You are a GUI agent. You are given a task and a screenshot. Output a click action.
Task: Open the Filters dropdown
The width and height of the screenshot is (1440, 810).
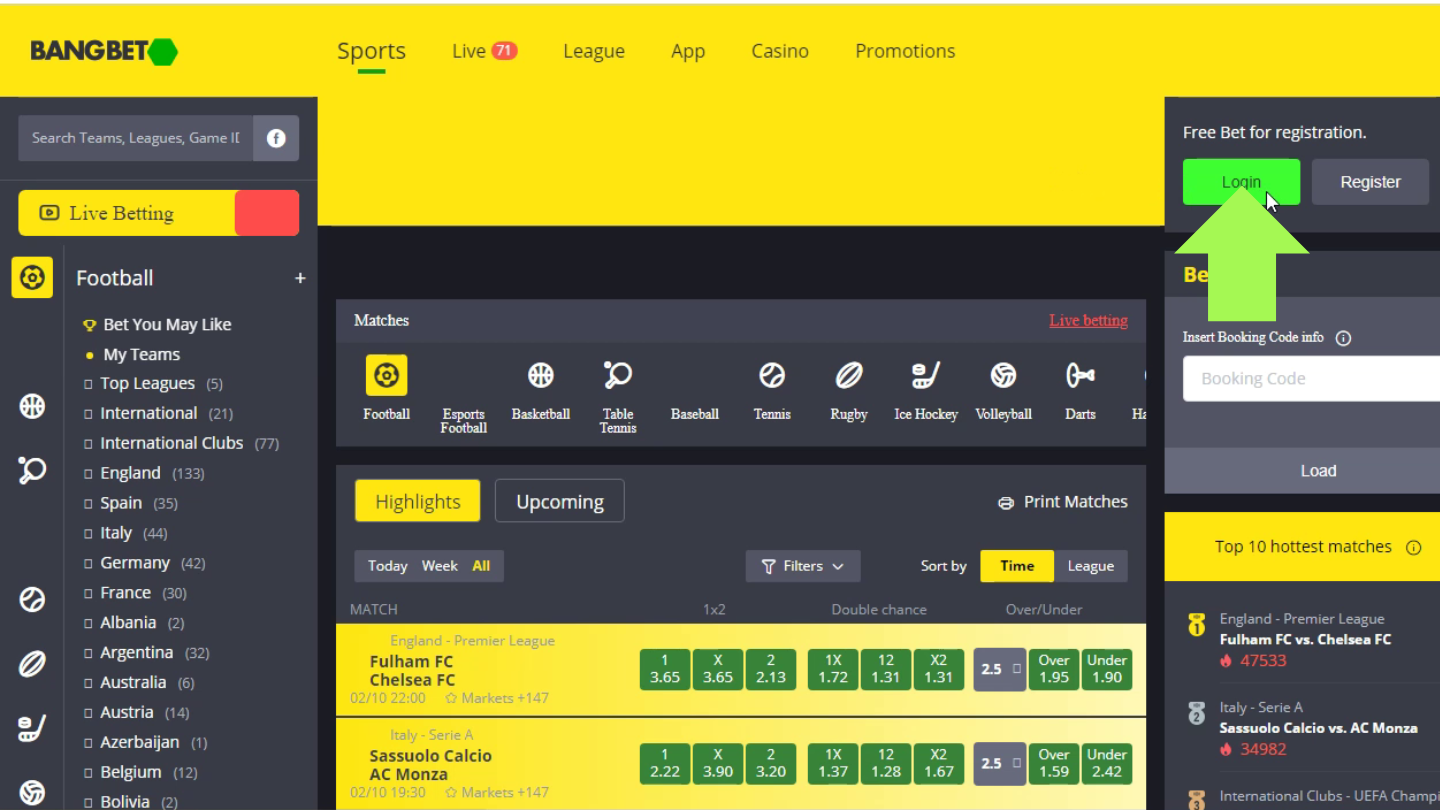coord(802,566)
